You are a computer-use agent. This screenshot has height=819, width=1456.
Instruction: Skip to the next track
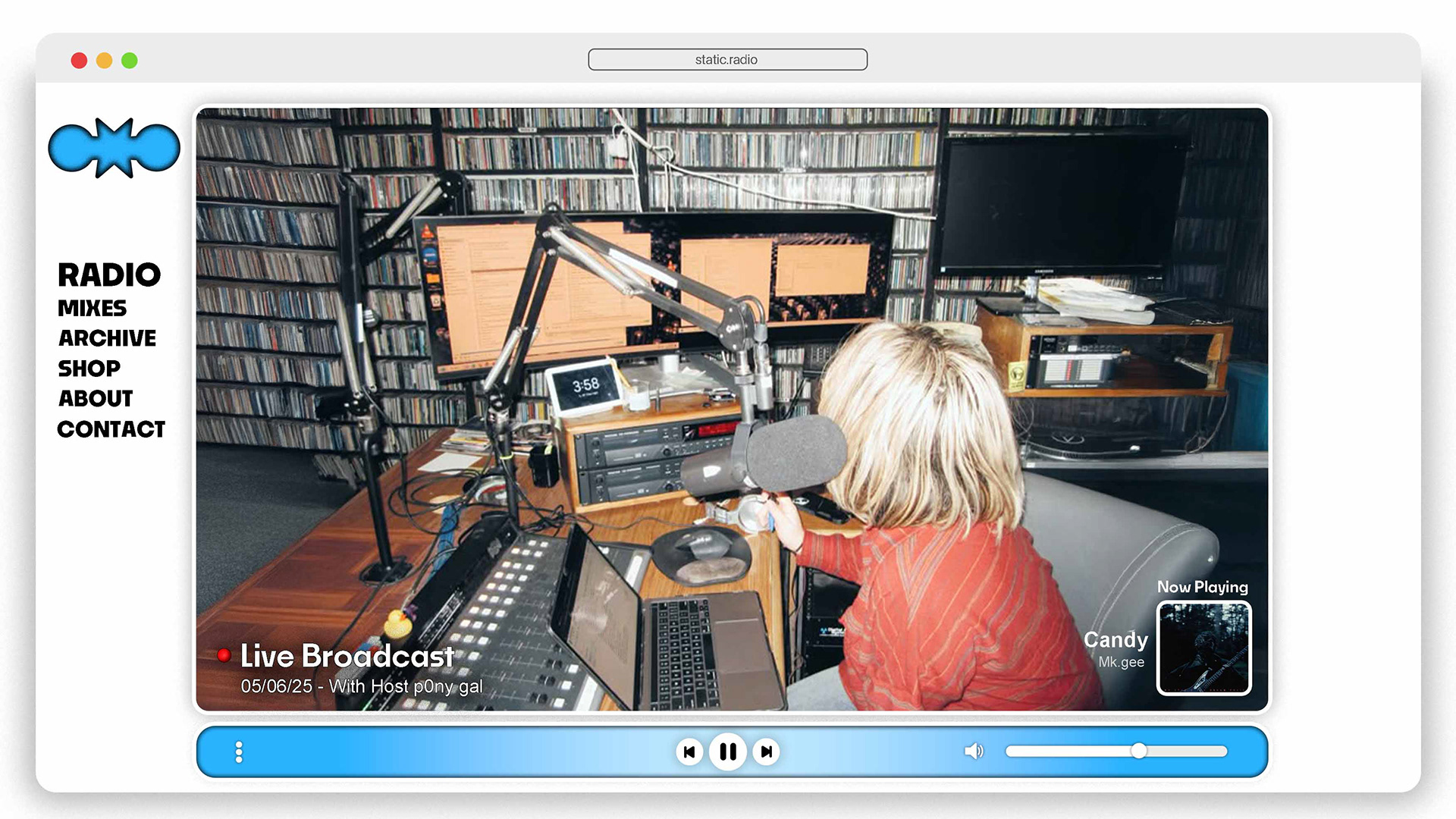(767, 752)
